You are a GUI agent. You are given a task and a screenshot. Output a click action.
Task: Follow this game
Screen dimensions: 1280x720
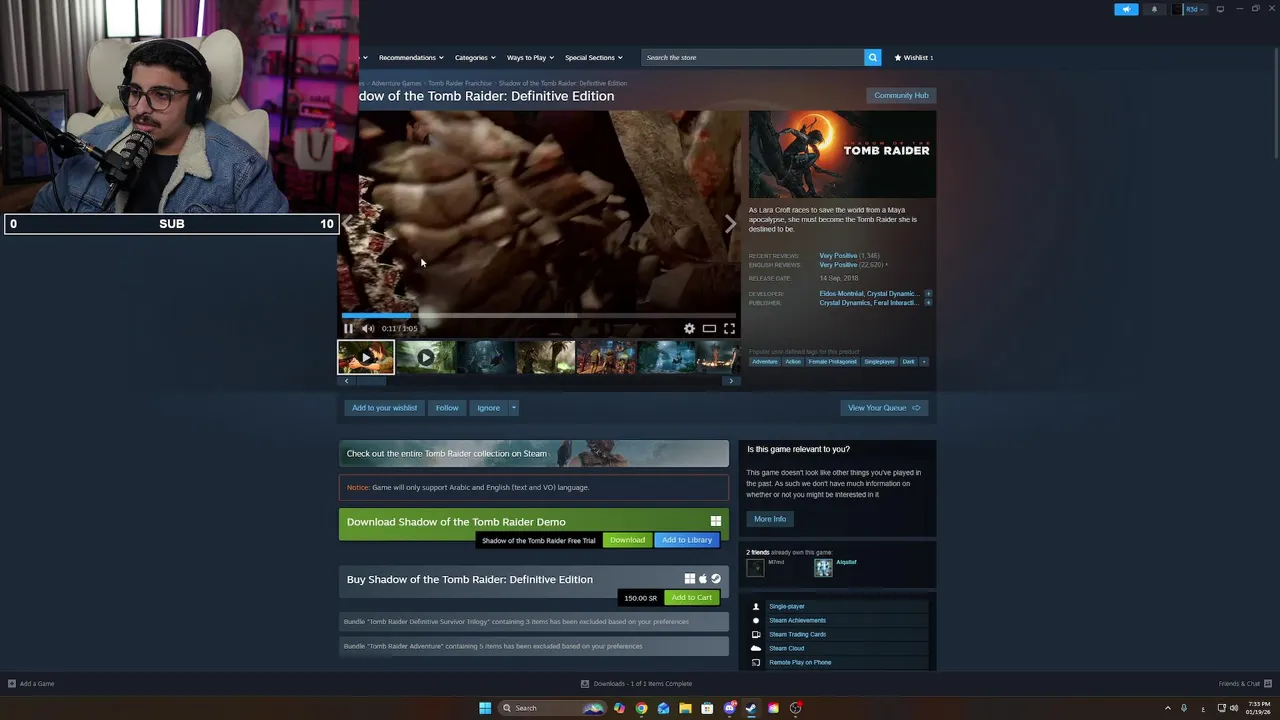tap(447, 407)
